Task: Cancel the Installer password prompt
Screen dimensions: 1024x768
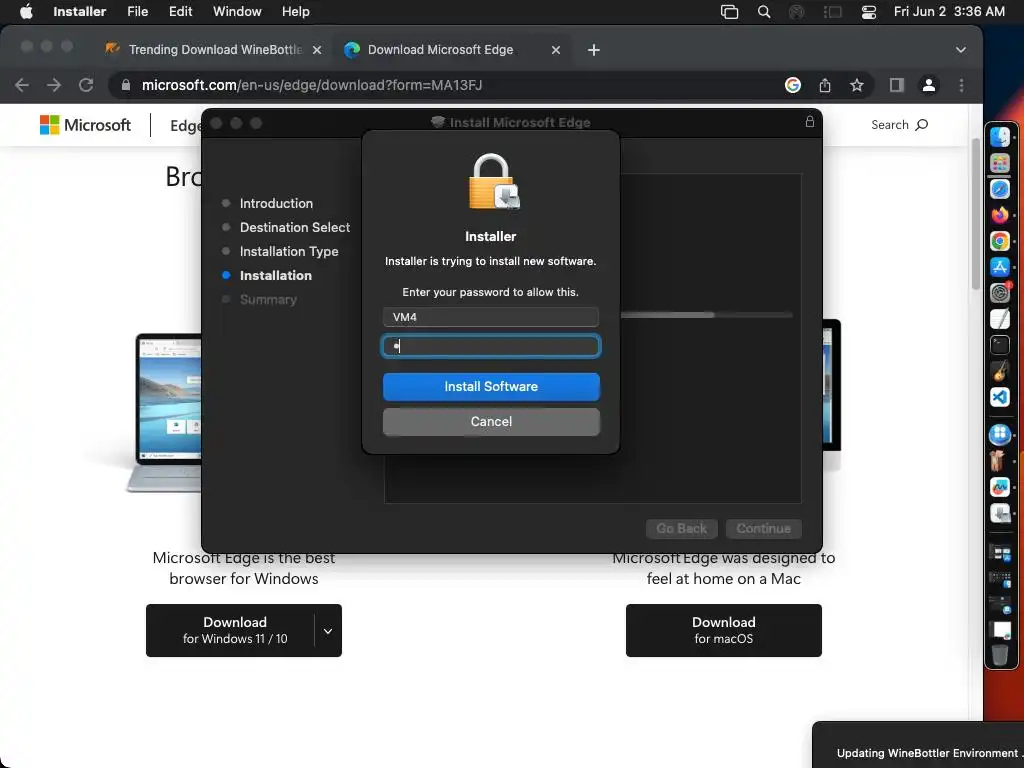Action: 491,422
